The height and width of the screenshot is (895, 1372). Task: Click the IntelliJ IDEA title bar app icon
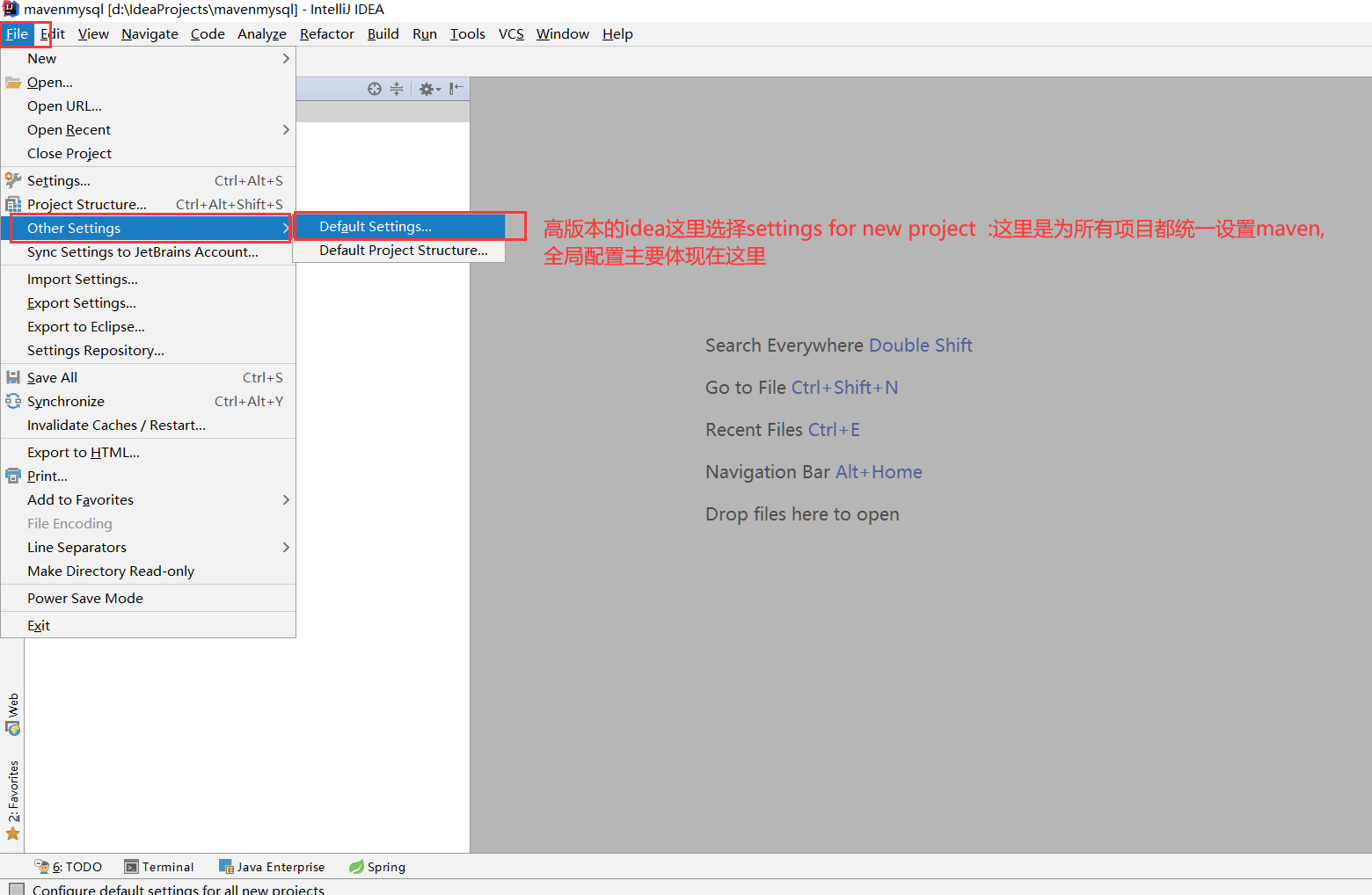(11, 9)
